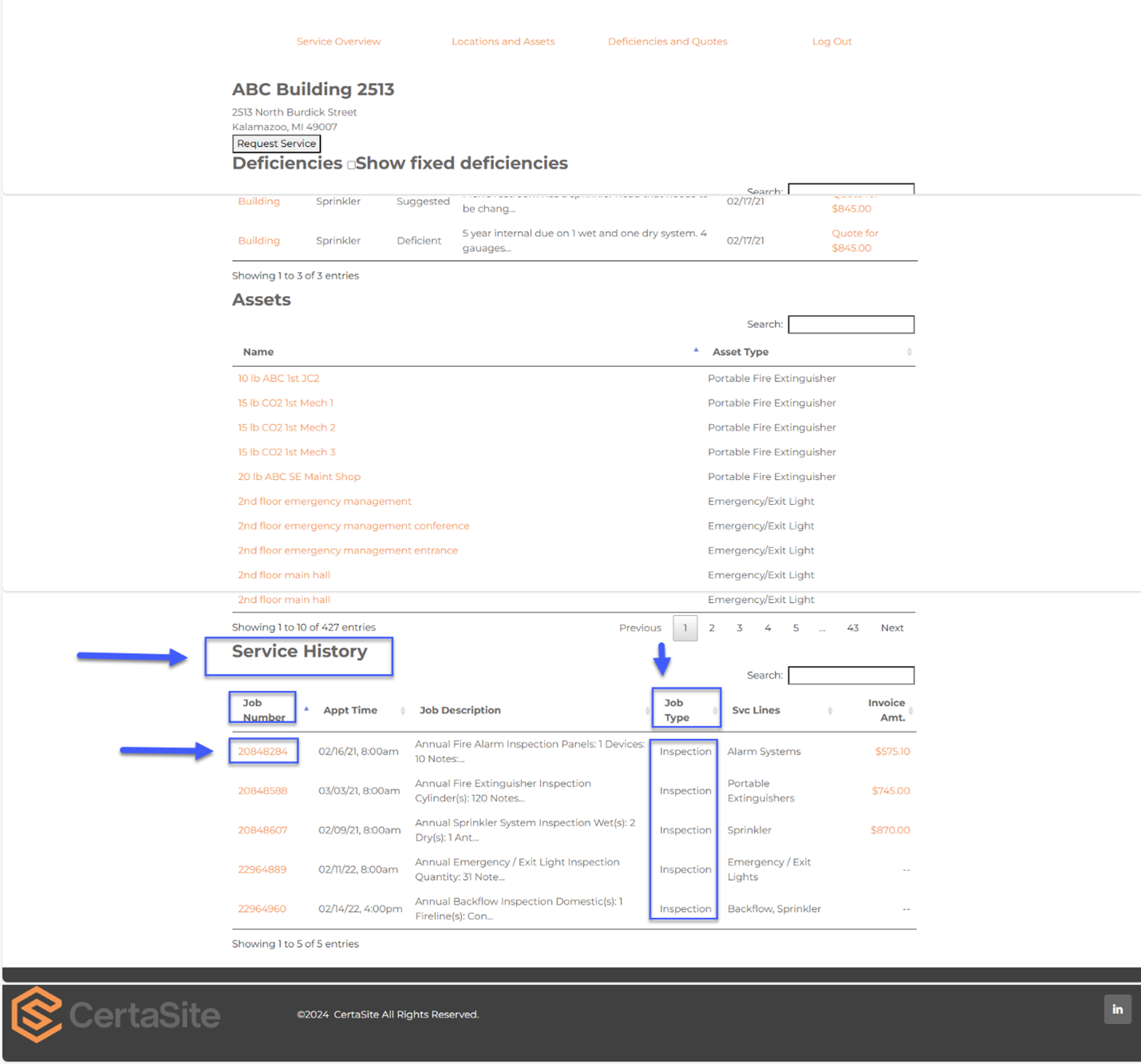Sort Service History by Invoice Amt.
This screenshot has width=1141, height=1064.
887,709
